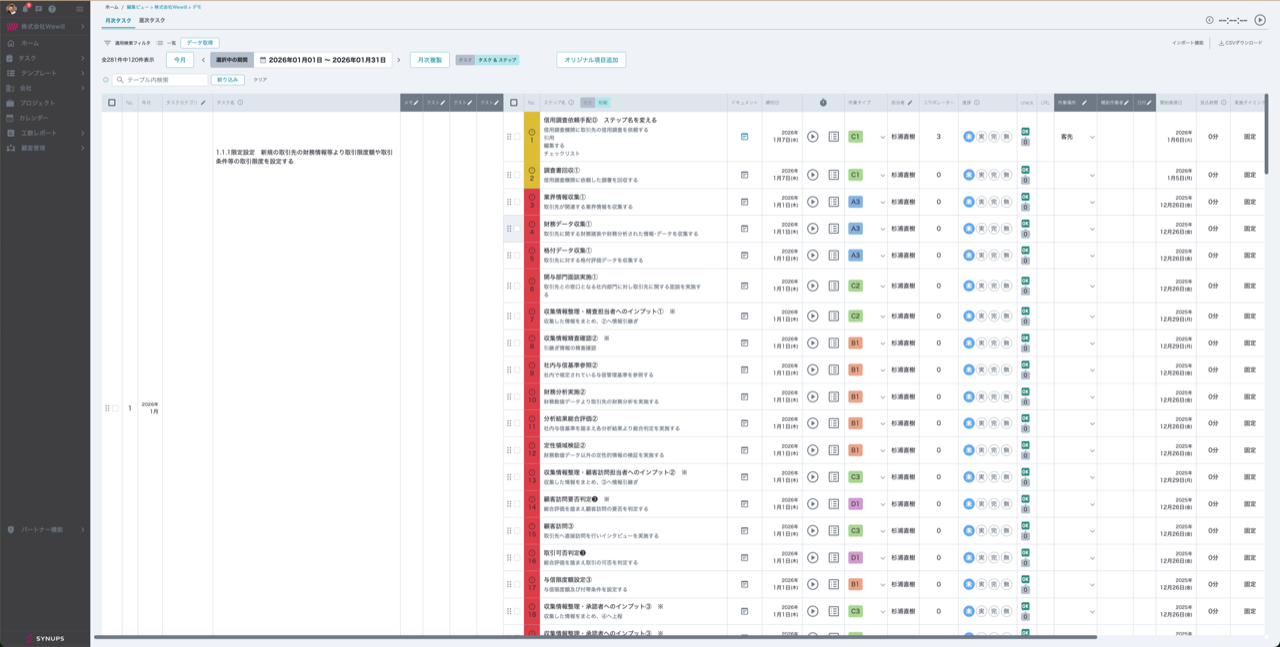Open the 作業タイプ dropdown for step 信用調査依頼手配
The height and width of the screenshot is (647, 1280).
pos(882,137)
